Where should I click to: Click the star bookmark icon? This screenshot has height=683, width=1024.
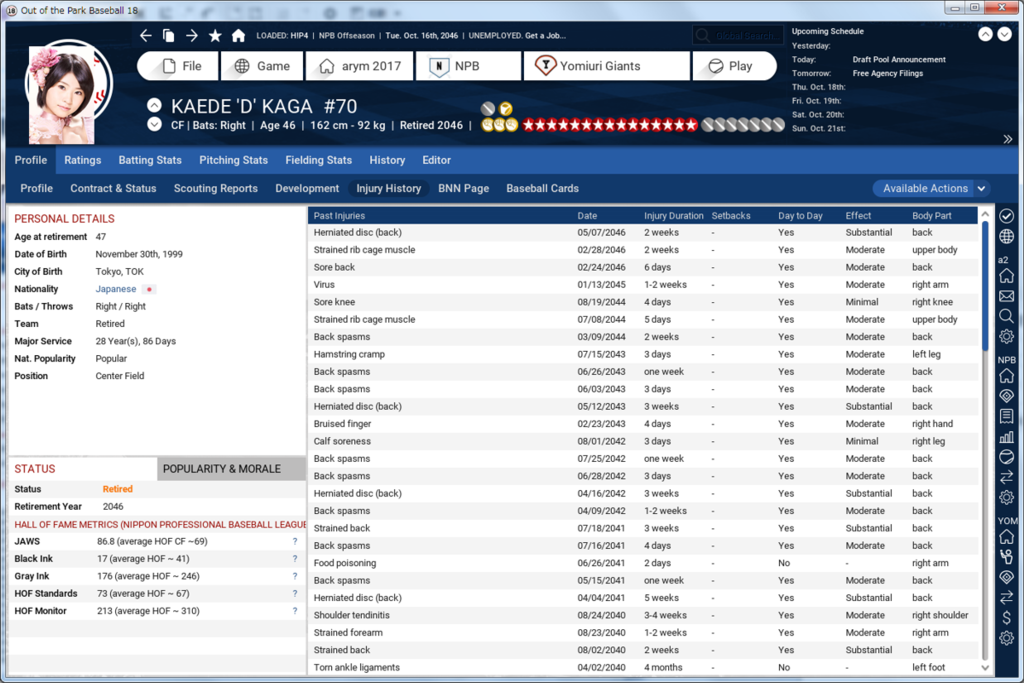[x=215, y=35]
